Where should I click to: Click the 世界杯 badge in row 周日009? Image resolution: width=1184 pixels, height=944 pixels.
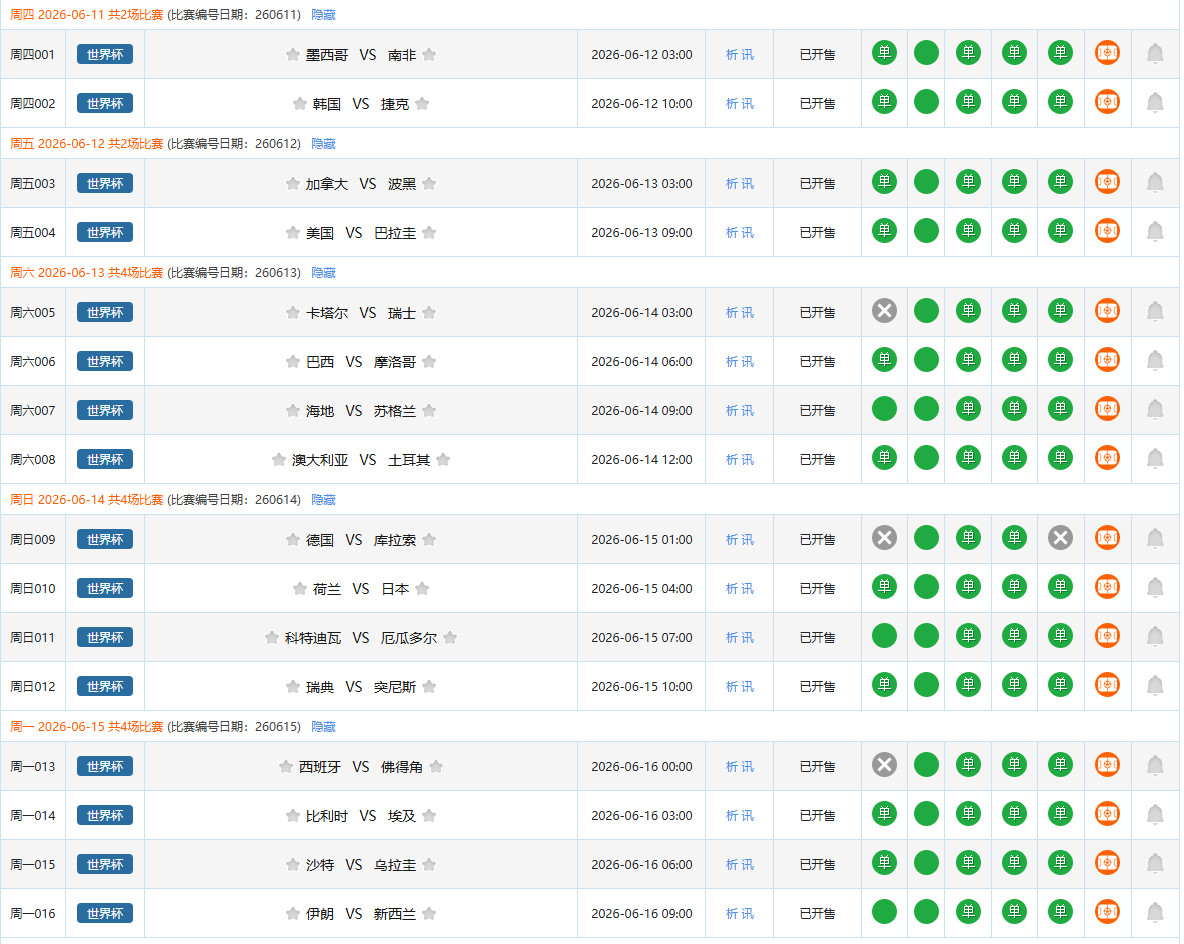[x=105, y=539]
